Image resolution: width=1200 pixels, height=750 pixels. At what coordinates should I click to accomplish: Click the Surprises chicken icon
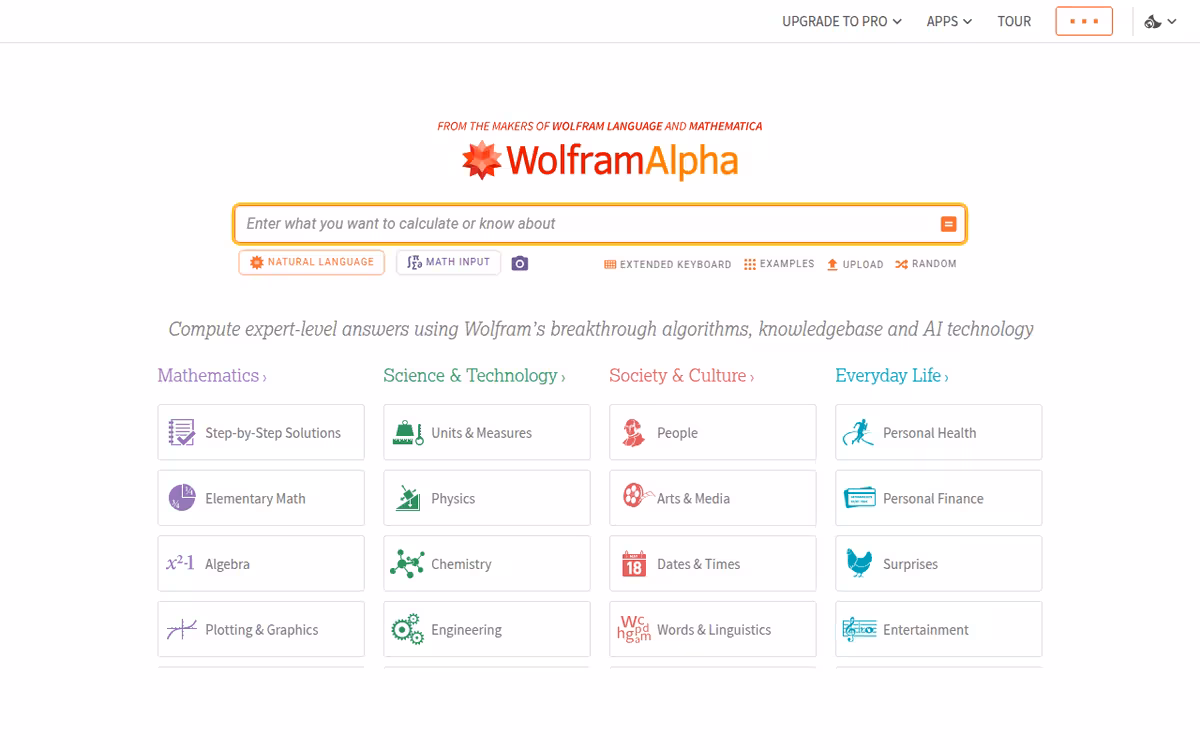coord(859,563)
